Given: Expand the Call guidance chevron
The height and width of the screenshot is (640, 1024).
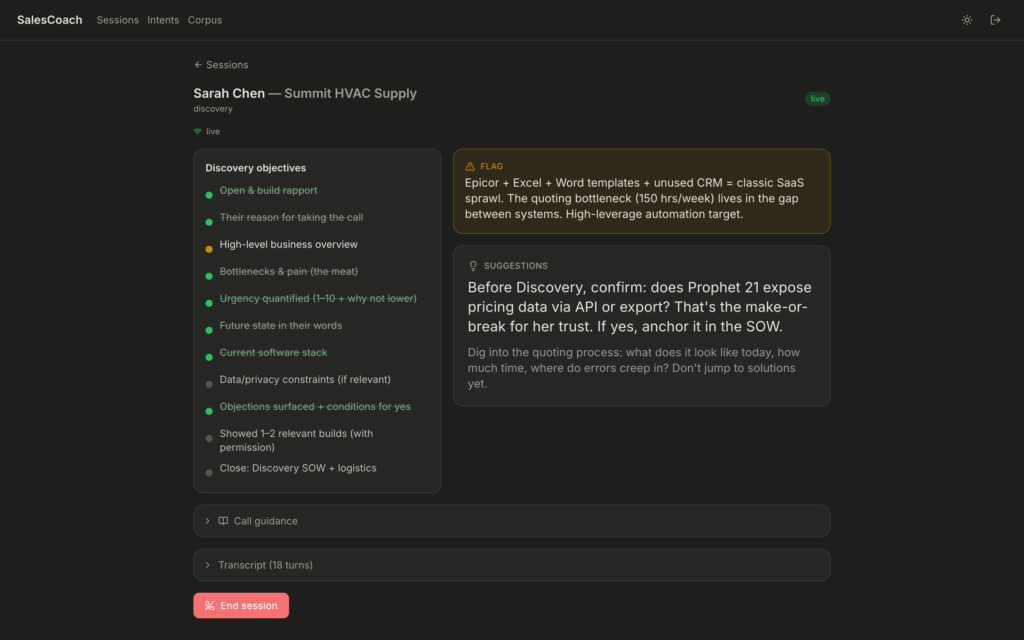Looking at the screenshot, I should [208, 521].
